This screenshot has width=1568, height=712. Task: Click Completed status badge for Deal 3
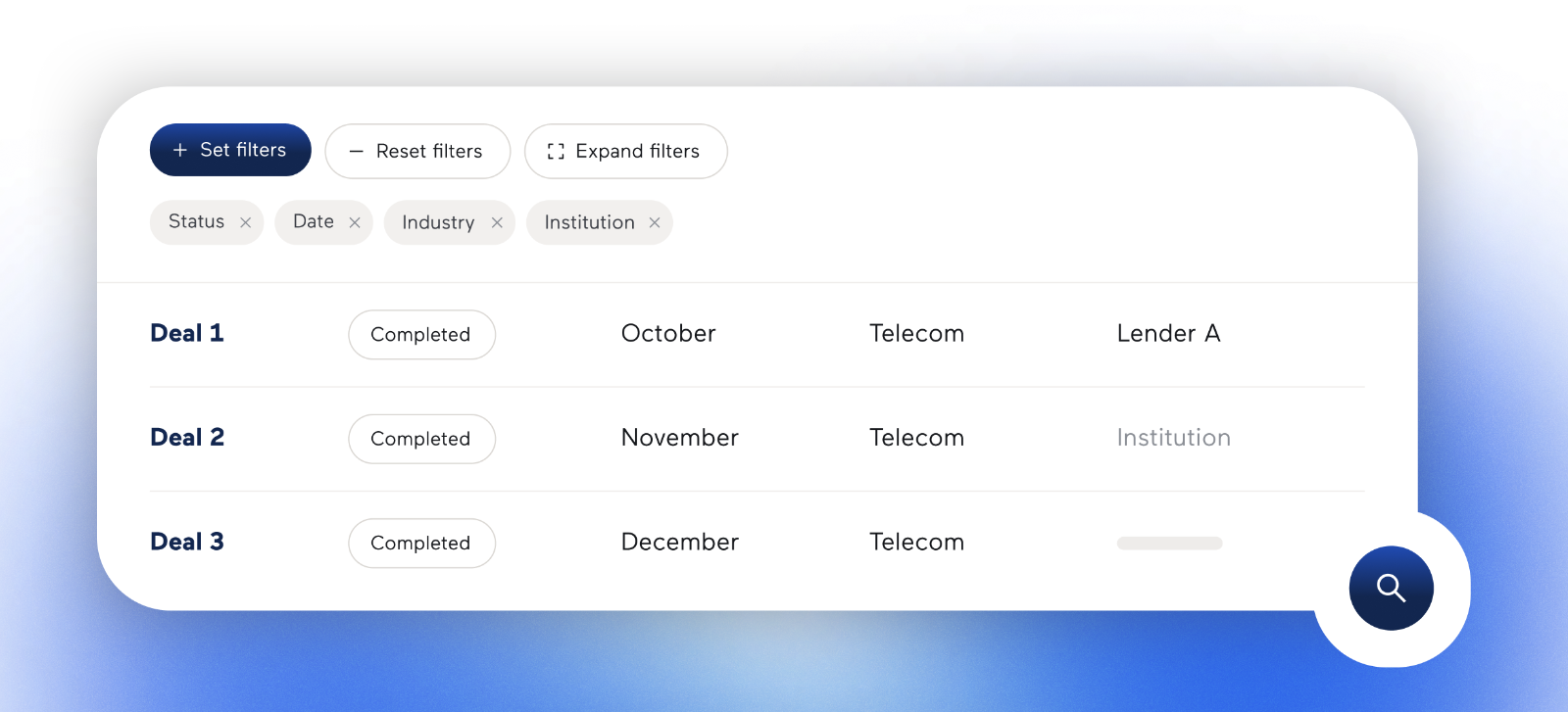[x=421, y=543]
